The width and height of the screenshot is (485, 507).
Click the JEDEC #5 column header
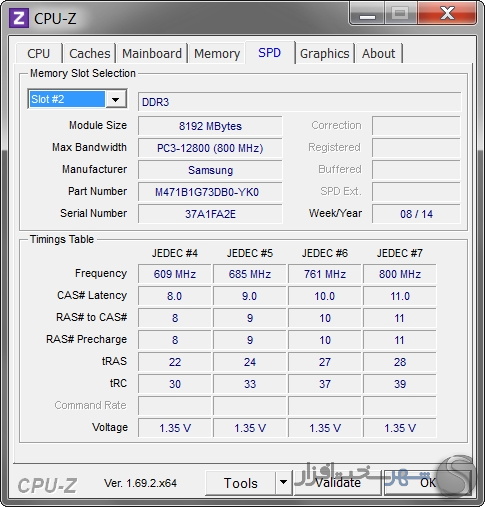250,253
